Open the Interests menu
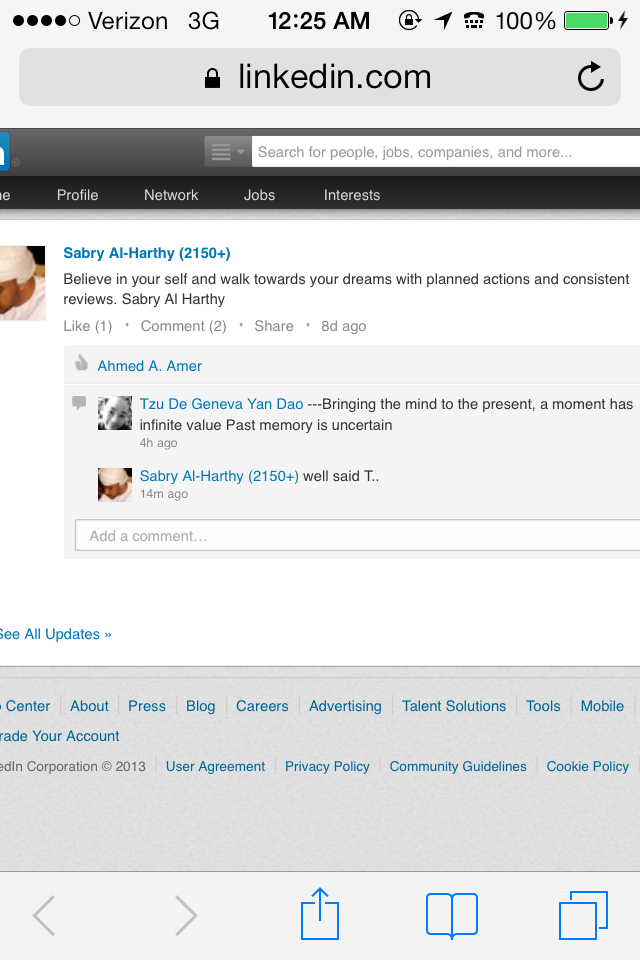This screenshot has width=640, height=960. pos(351,195)
